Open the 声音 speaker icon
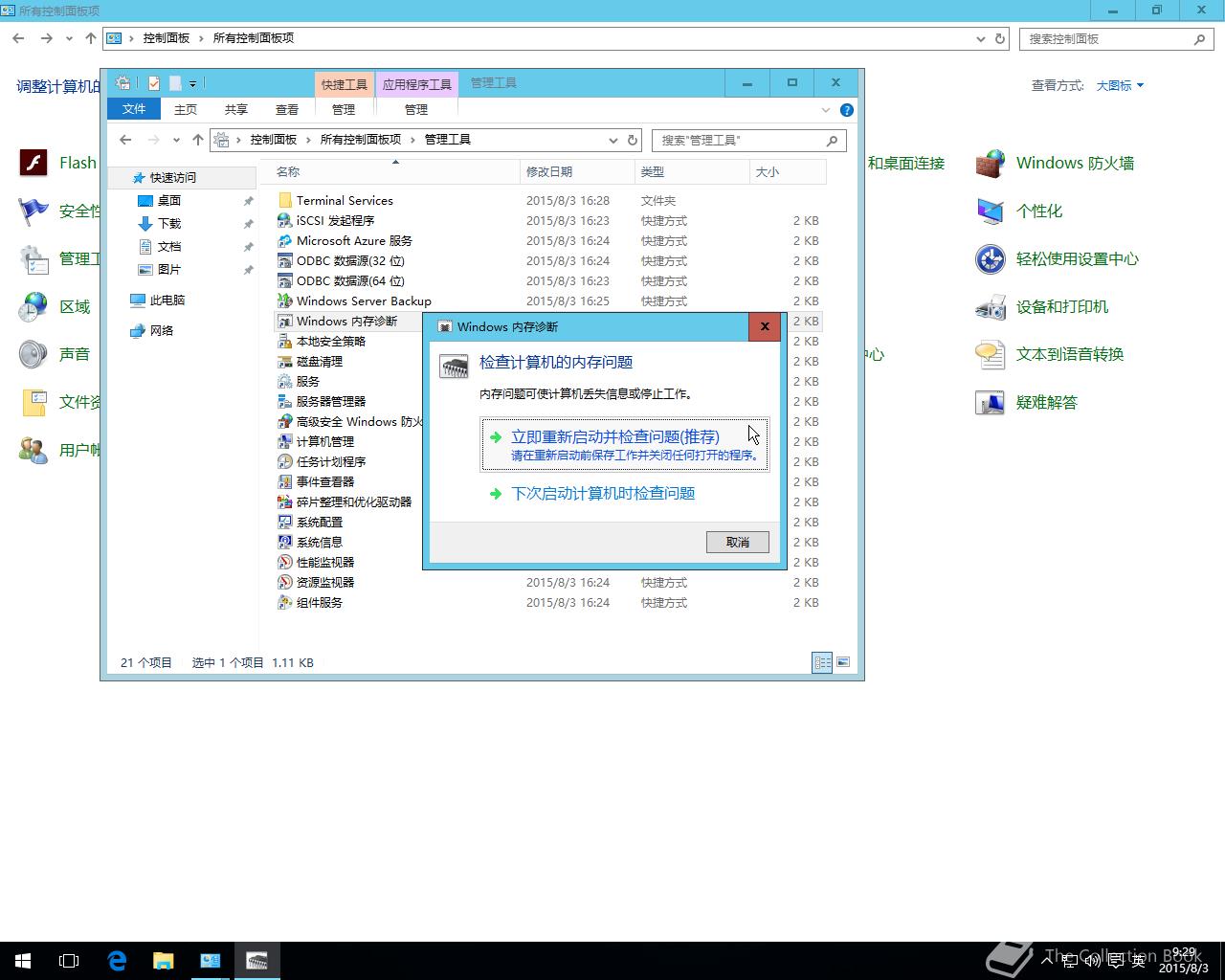This screenshot has height=980, width=1225. 33,354
